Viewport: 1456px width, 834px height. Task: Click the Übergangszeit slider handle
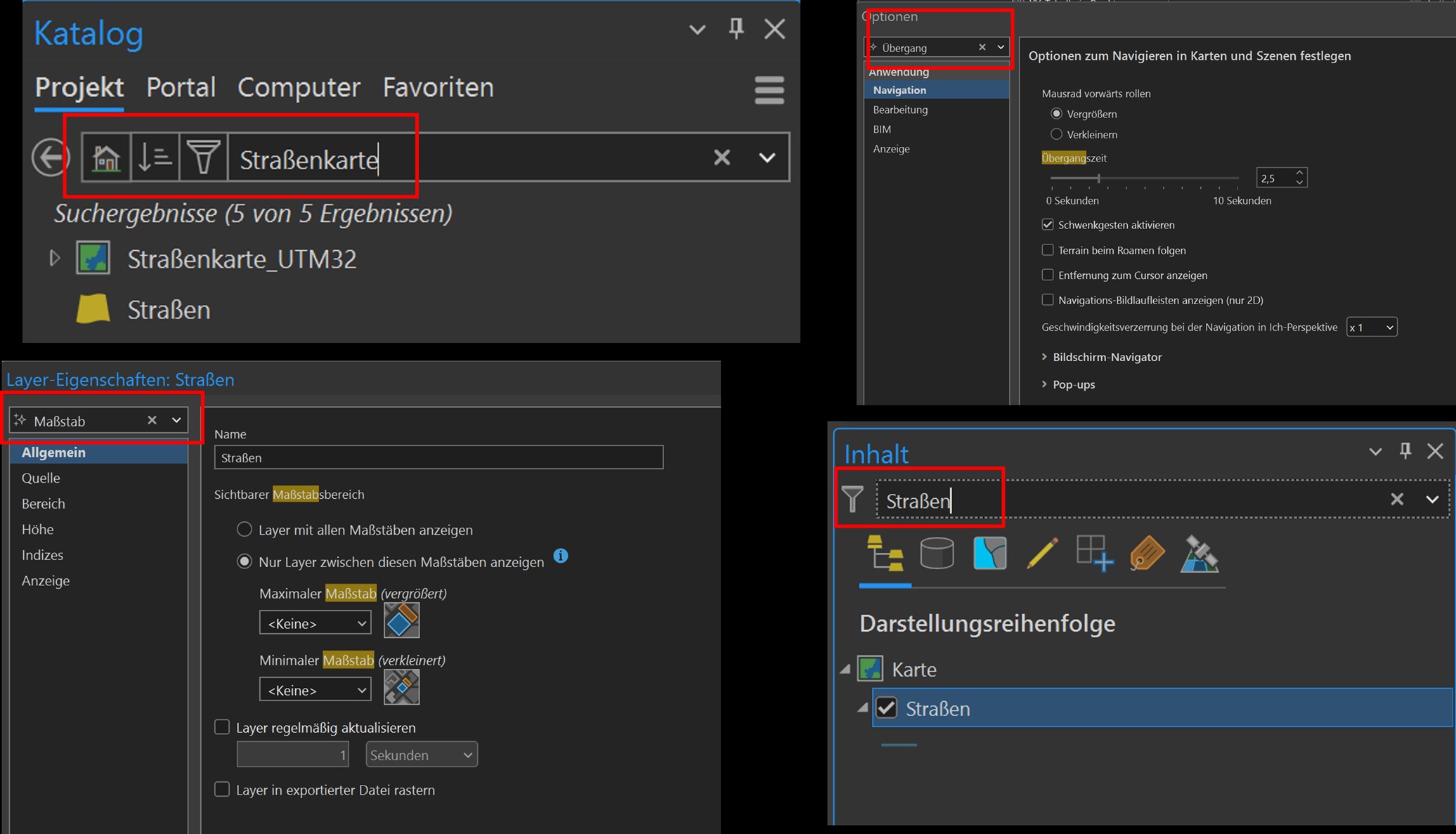pyautogui.click(x=1098, y=178)
